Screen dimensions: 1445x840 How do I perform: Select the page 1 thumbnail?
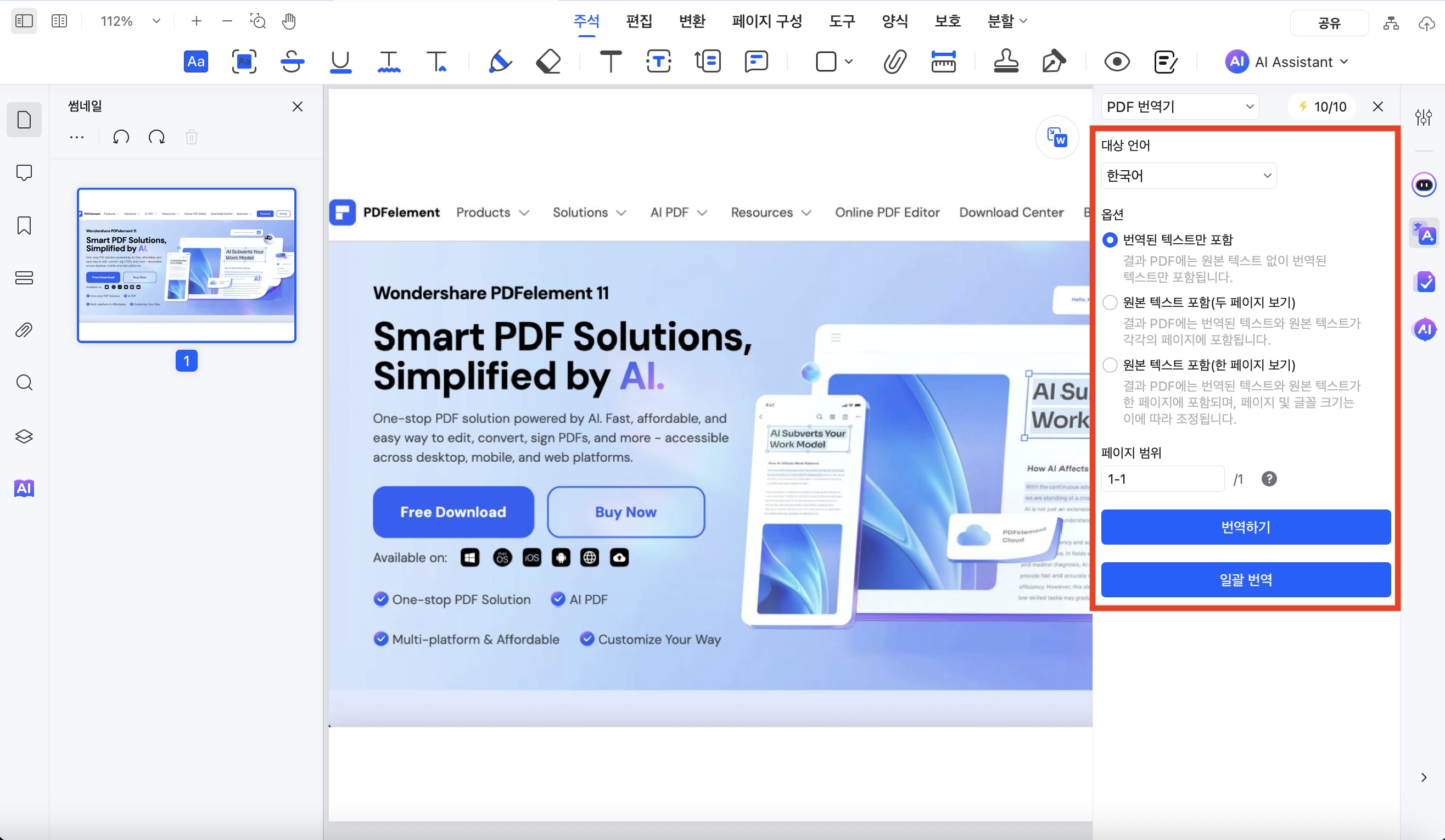point(186,265)
